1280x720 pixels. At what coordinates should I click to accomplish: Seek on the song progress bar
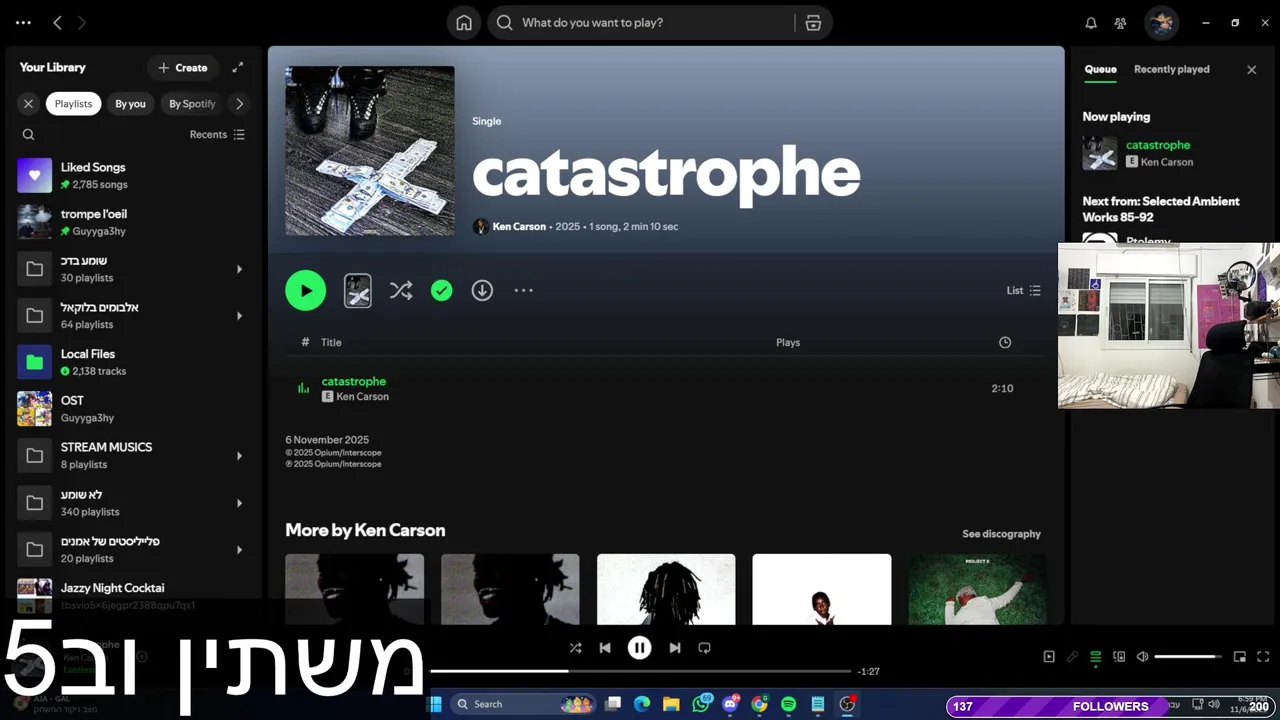pos(640,671)
